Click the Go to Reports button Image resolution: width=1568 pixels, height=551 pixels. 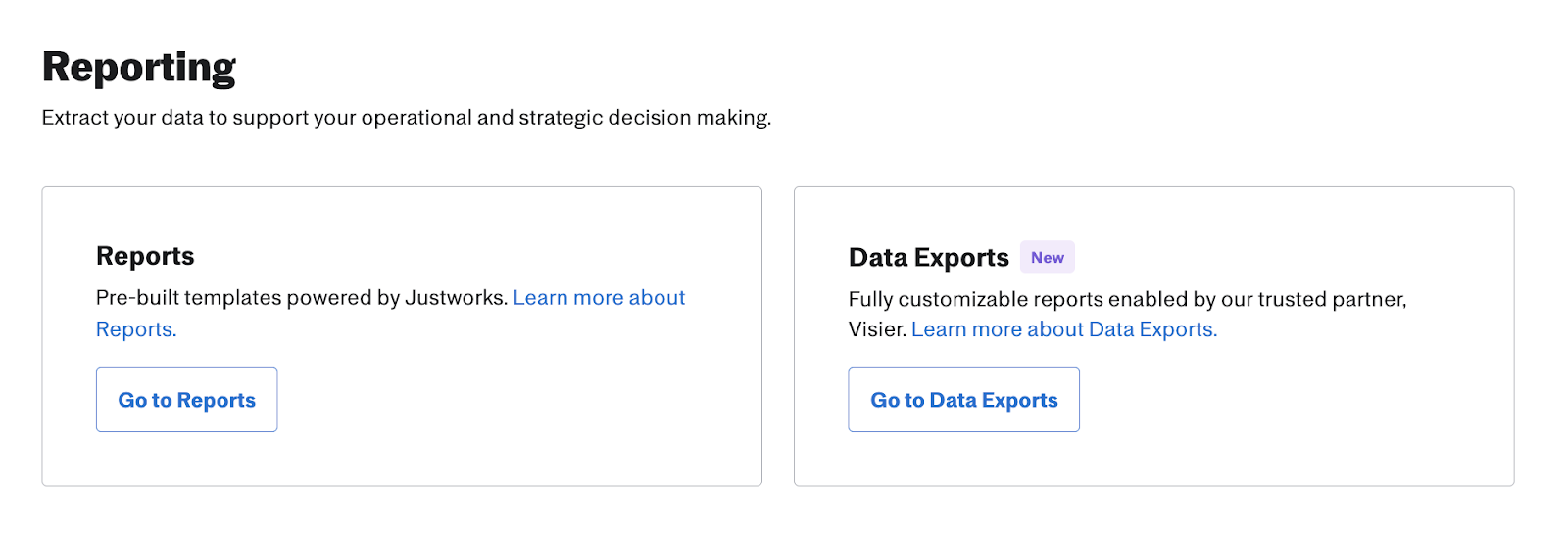(x=186, y=400)
